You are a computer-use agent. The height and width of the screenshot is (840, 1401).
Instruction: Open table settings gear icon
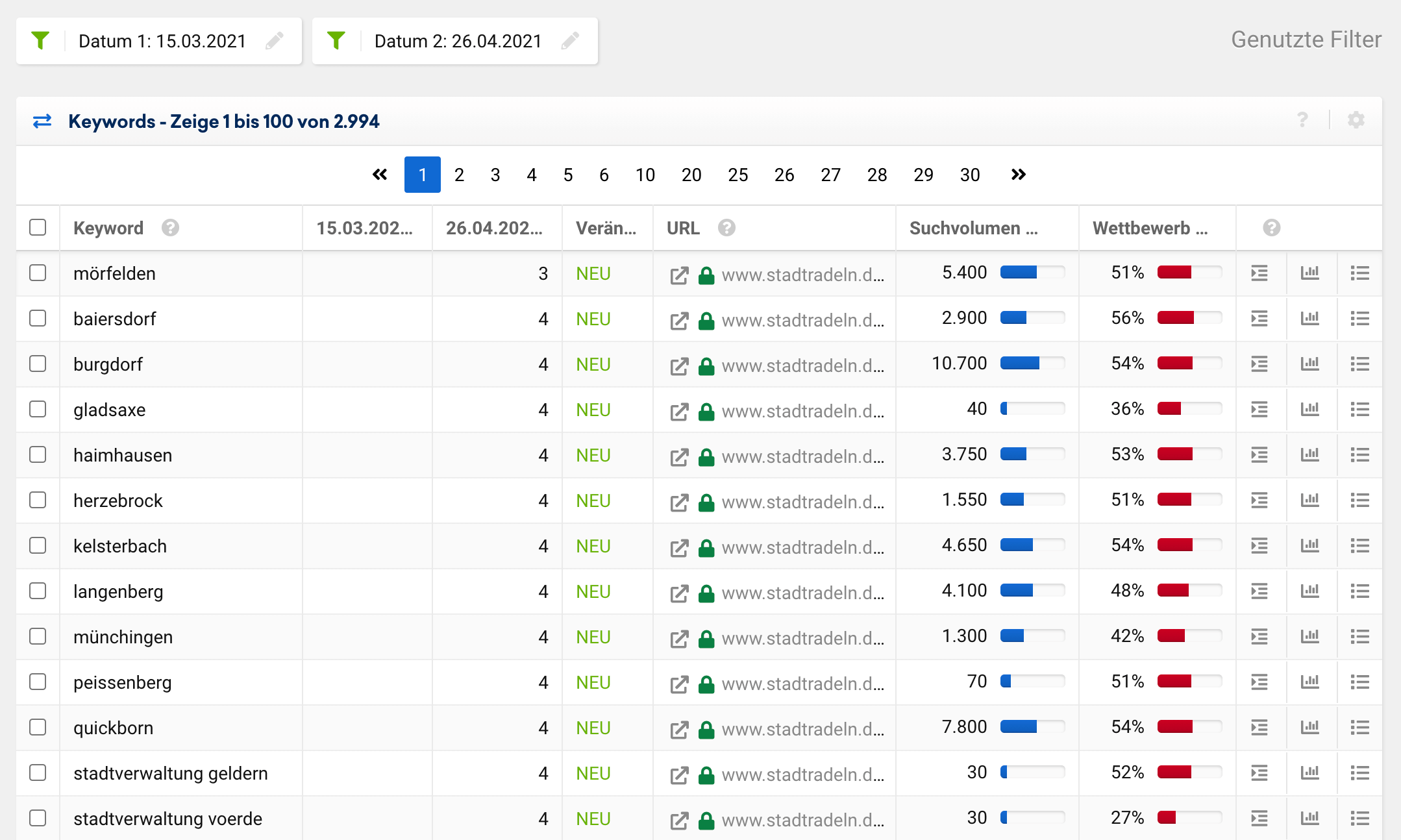point(1356,120)
